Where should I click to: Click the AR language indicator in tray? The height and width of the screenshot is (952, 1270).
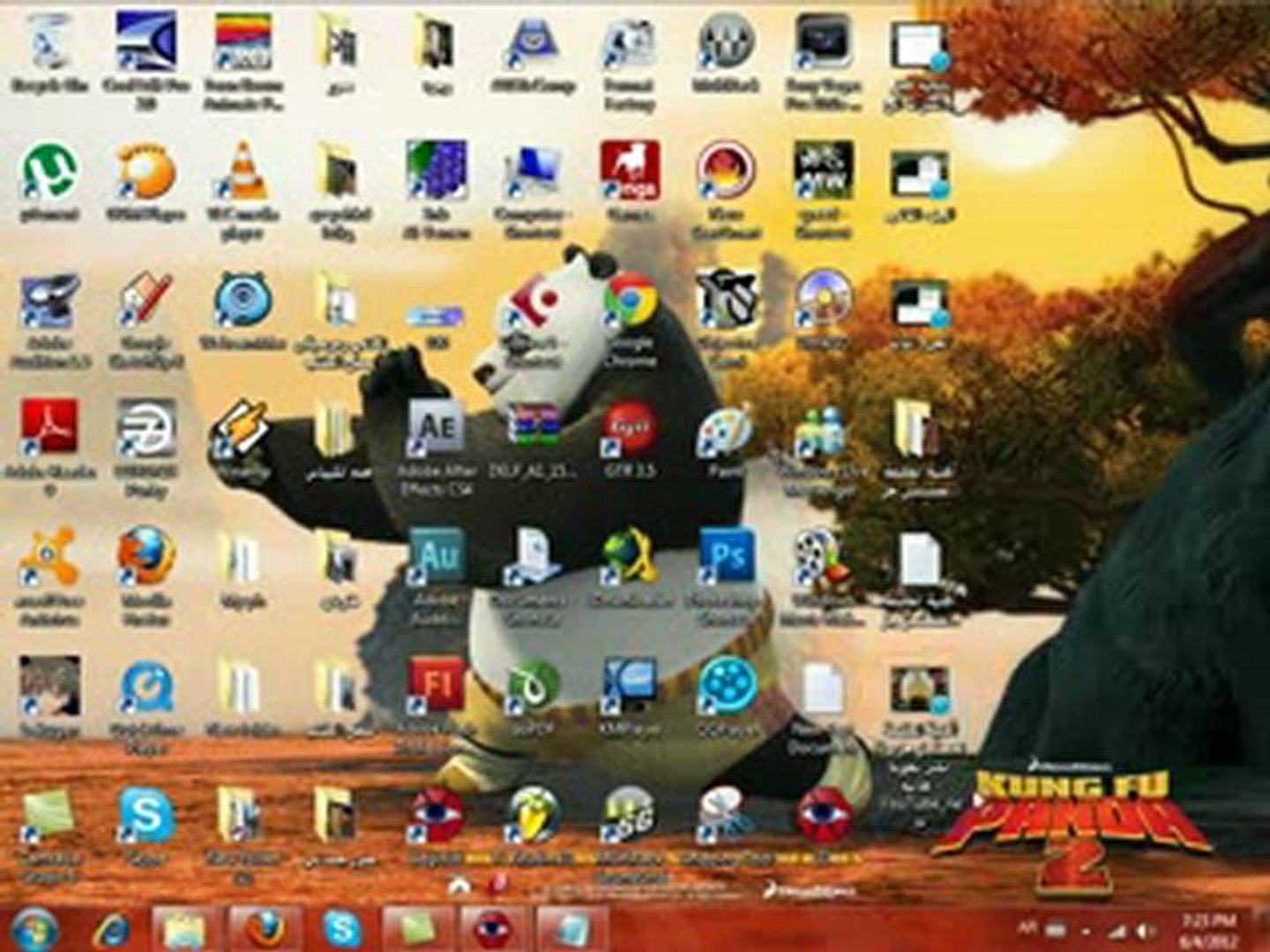tap(1027, 927)
